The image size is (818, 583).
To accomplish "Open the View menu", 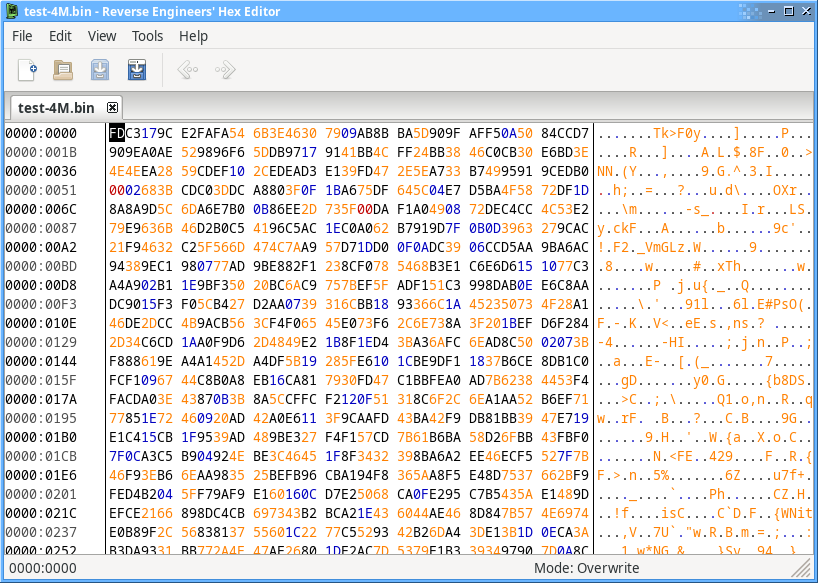I will 102,36.
